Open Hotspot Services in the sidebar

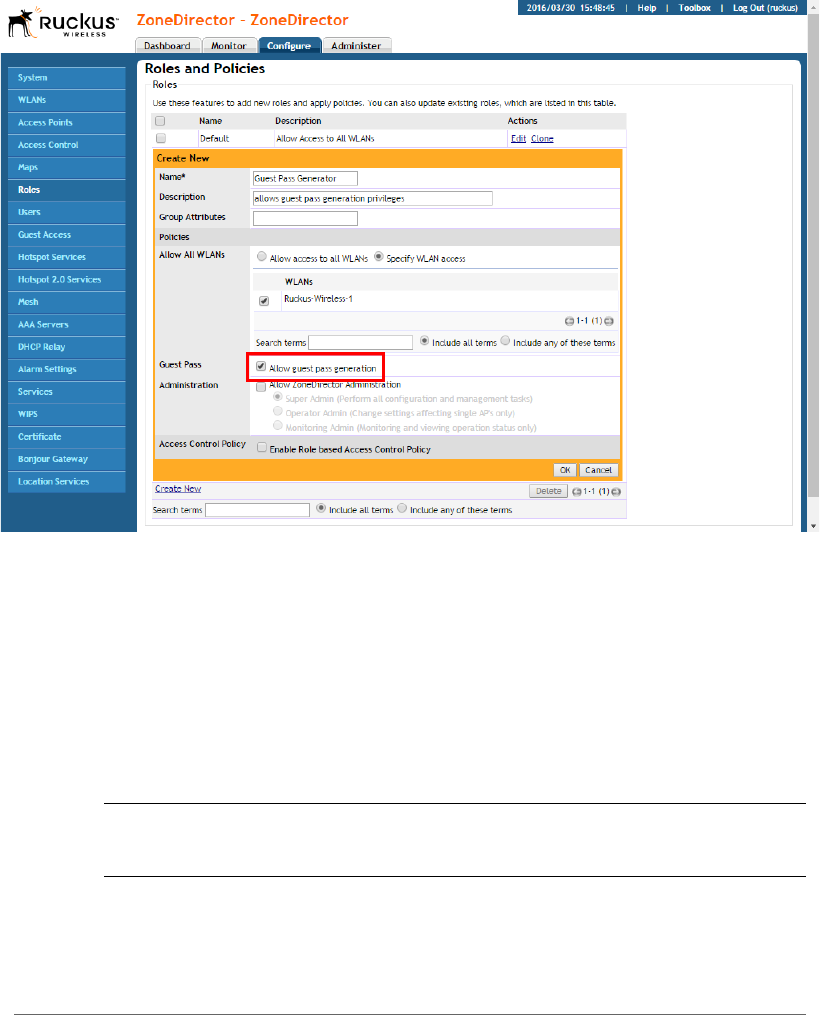pyautogui.click(x=67, y=258)
